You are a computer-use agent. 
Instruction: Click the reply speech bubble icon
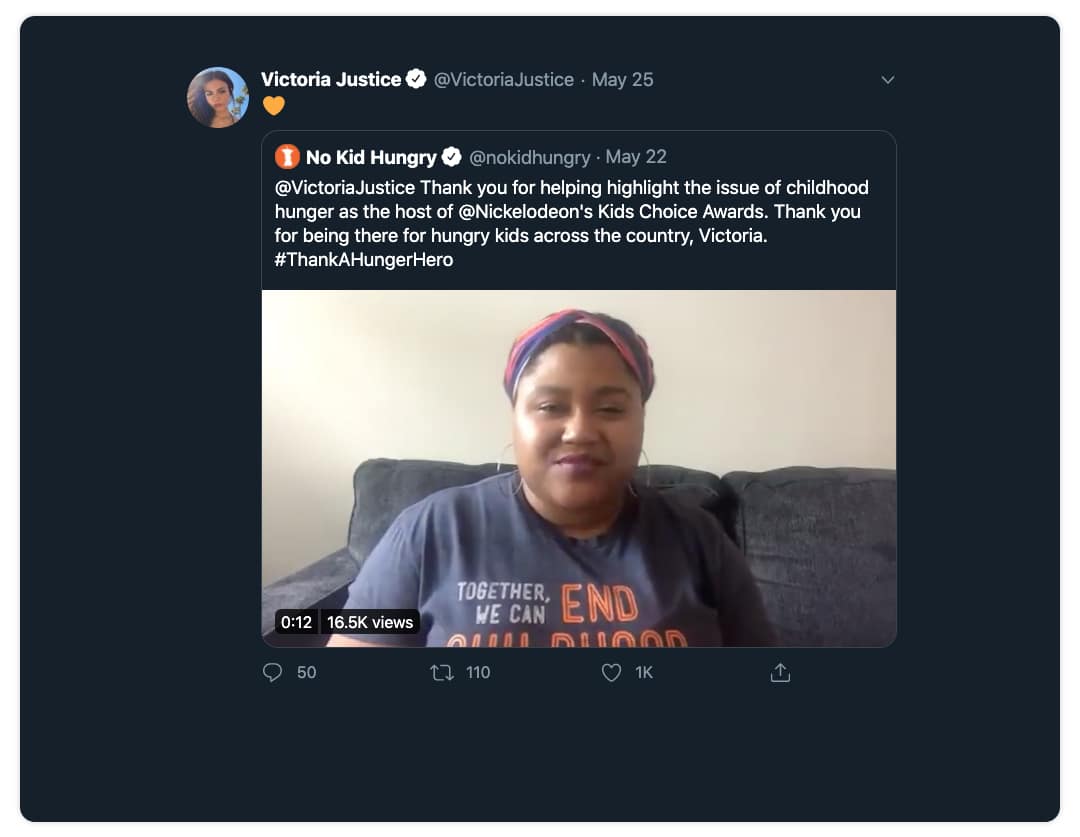(x=272, y=672)
